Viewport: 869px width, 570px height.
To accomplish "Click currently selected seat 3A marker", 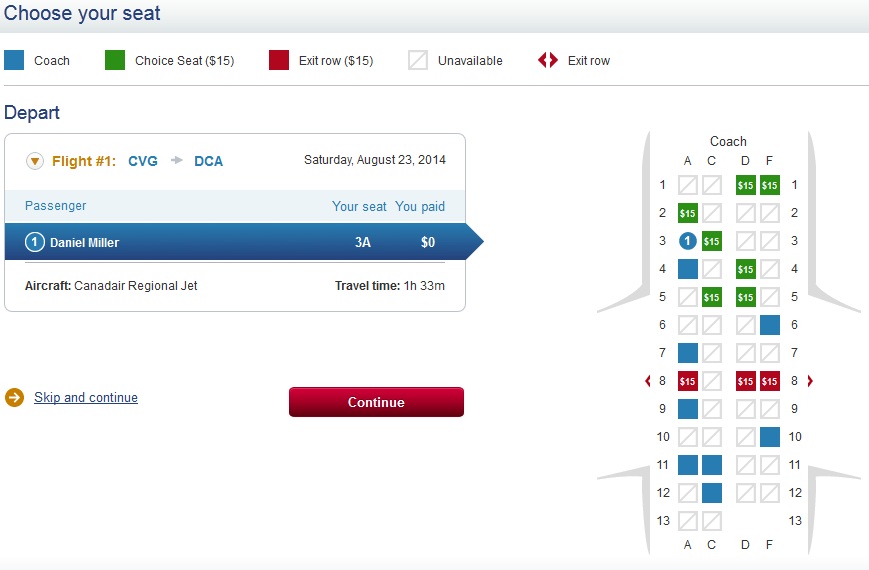I will [x=687, y=241].
